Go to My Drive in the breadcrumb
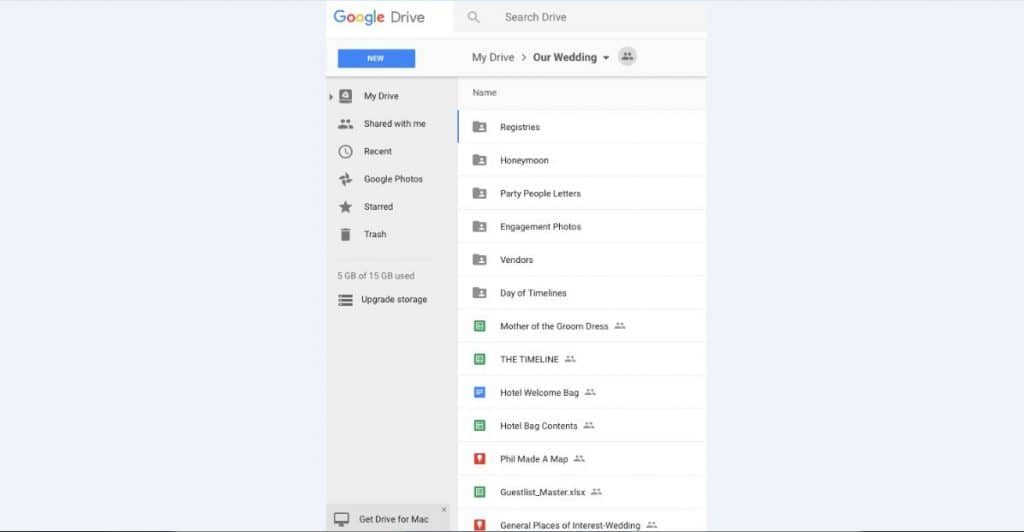Image resolution: width=1024 pixels, height=532 pixels. [492, 58]
